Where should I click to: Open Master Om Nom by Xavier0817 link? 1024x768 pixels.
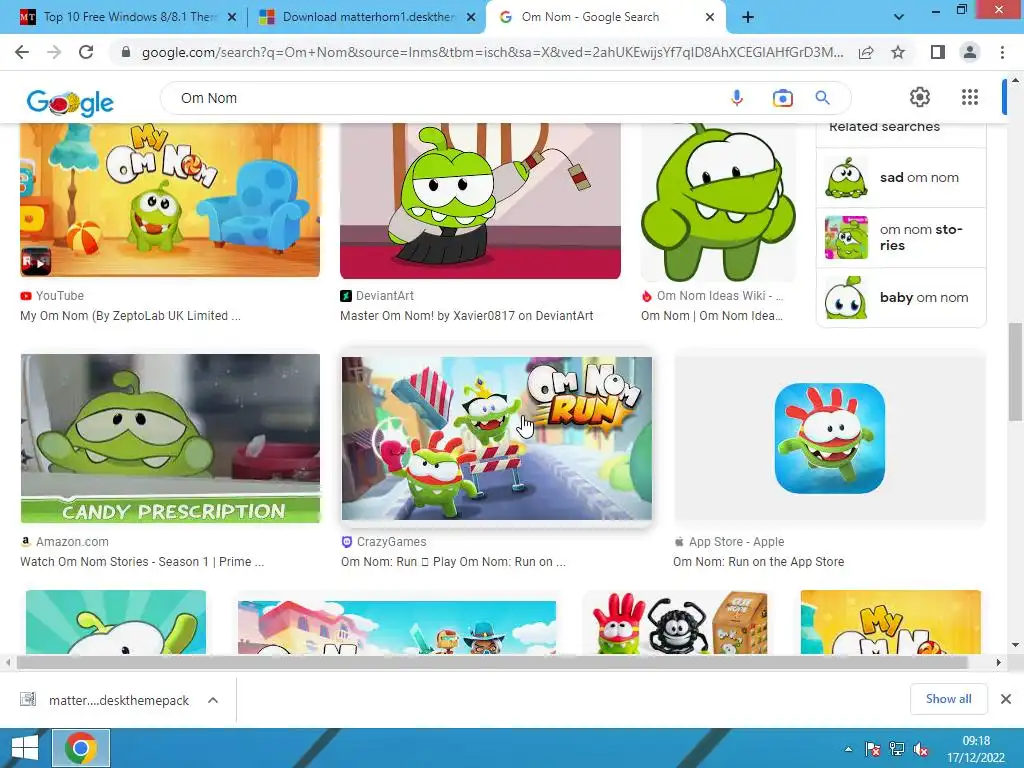(x=466, y=316)
